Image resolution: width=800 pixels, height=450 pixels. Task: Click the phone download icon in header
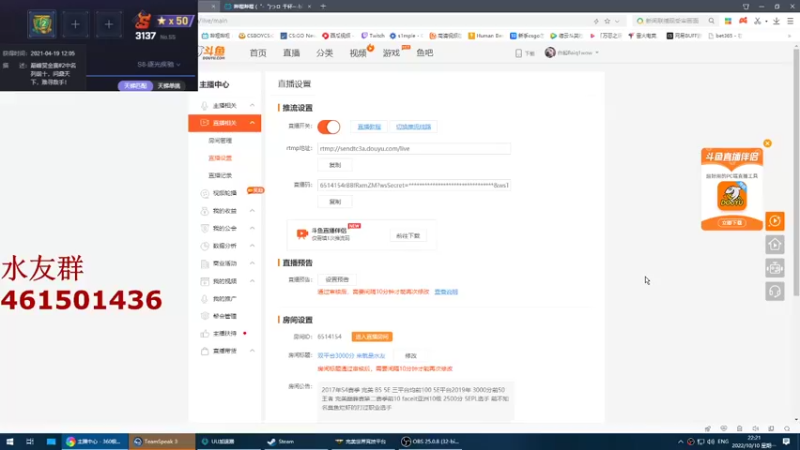click(518, 53)
